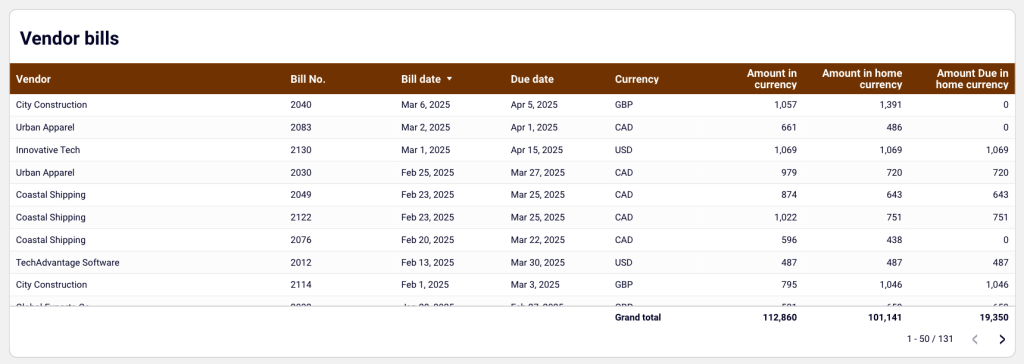Click bill number 2049

(301, 195)
